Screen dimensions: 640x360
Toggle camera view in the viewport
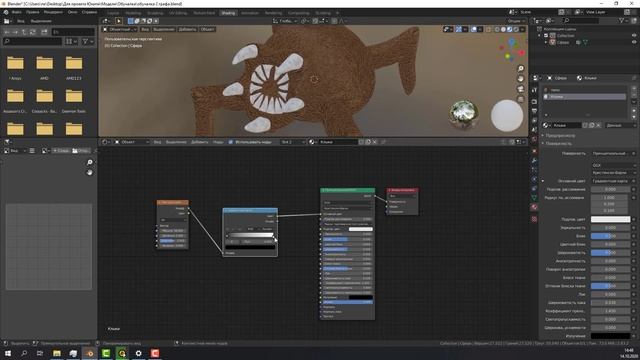click(x=520, y=89)
